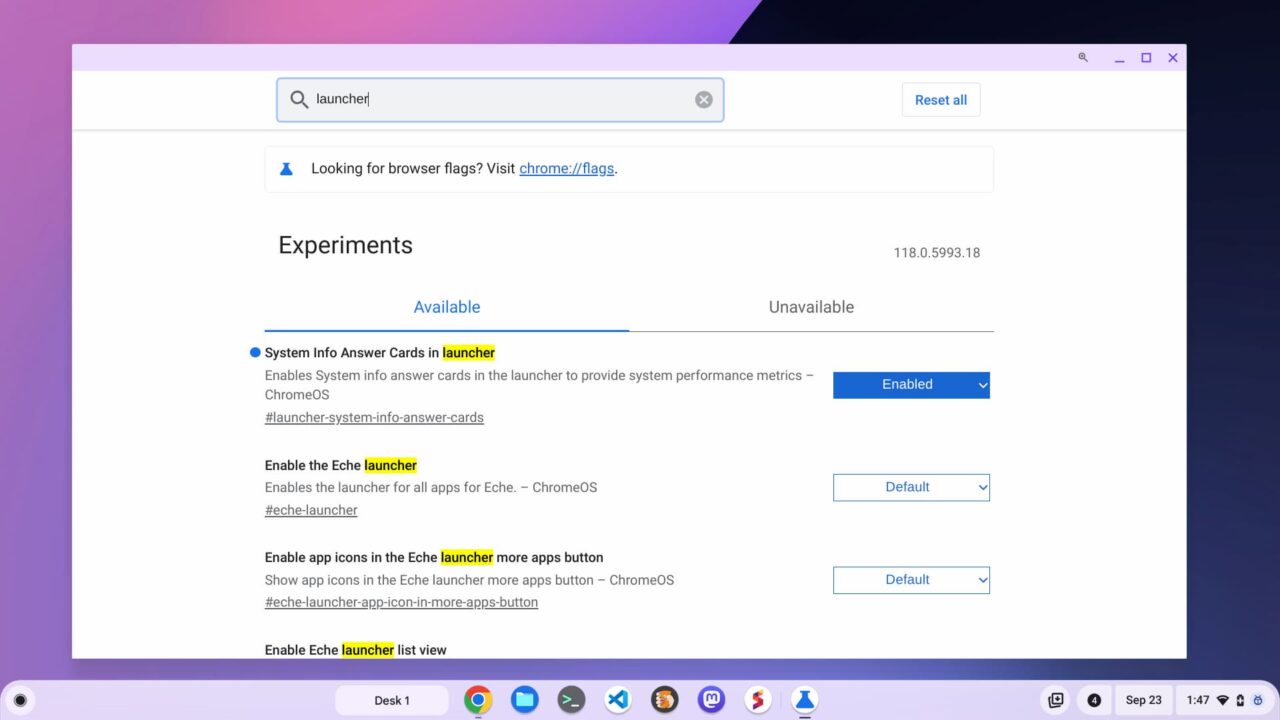
Task: Open the #eche-launcher anchor link
Action: pos(311,510)
